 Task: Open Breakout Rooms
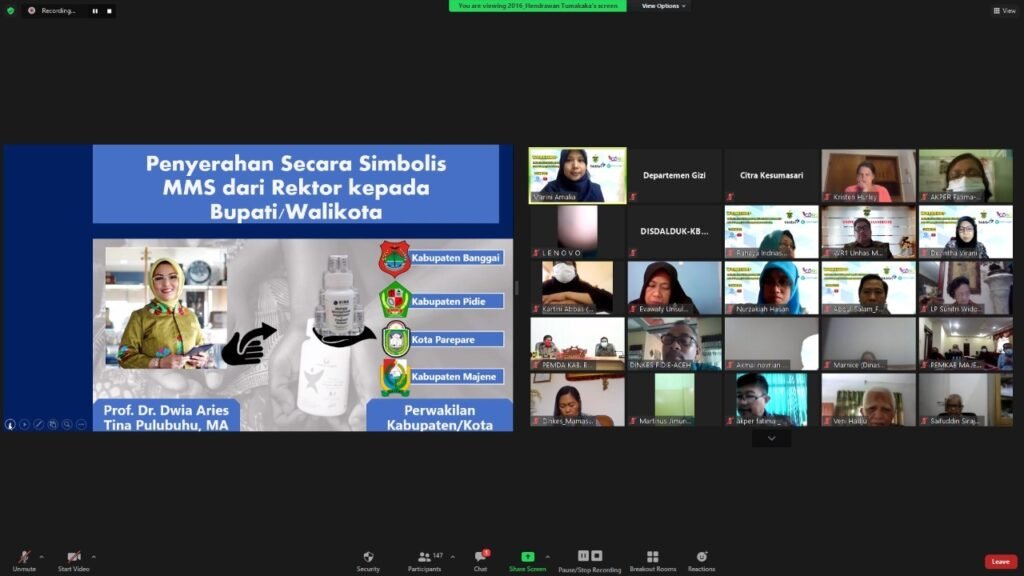(x=652, y=557)
